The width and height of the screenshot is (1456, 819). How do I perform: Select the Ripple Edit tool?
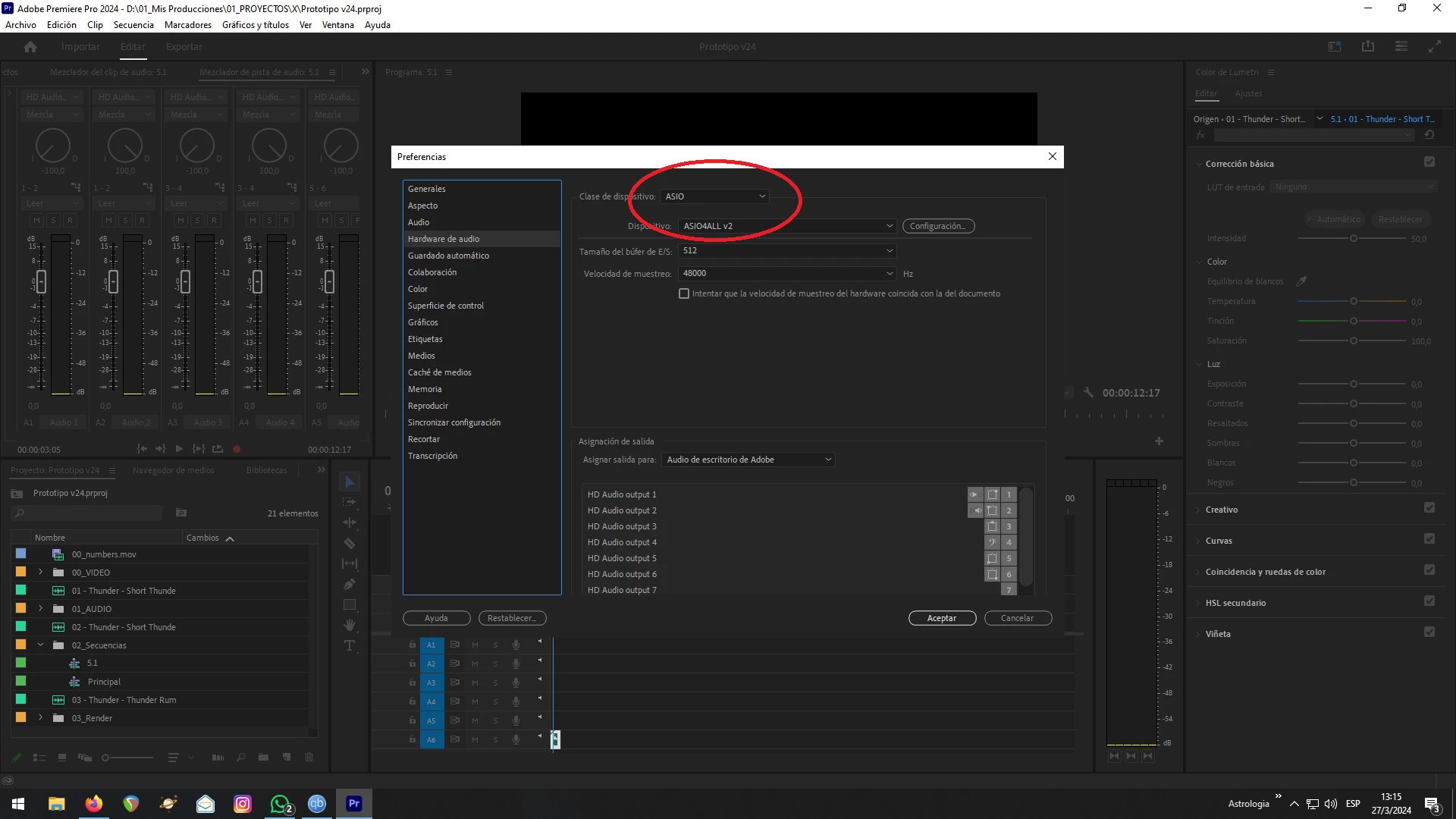pos(350,522)
